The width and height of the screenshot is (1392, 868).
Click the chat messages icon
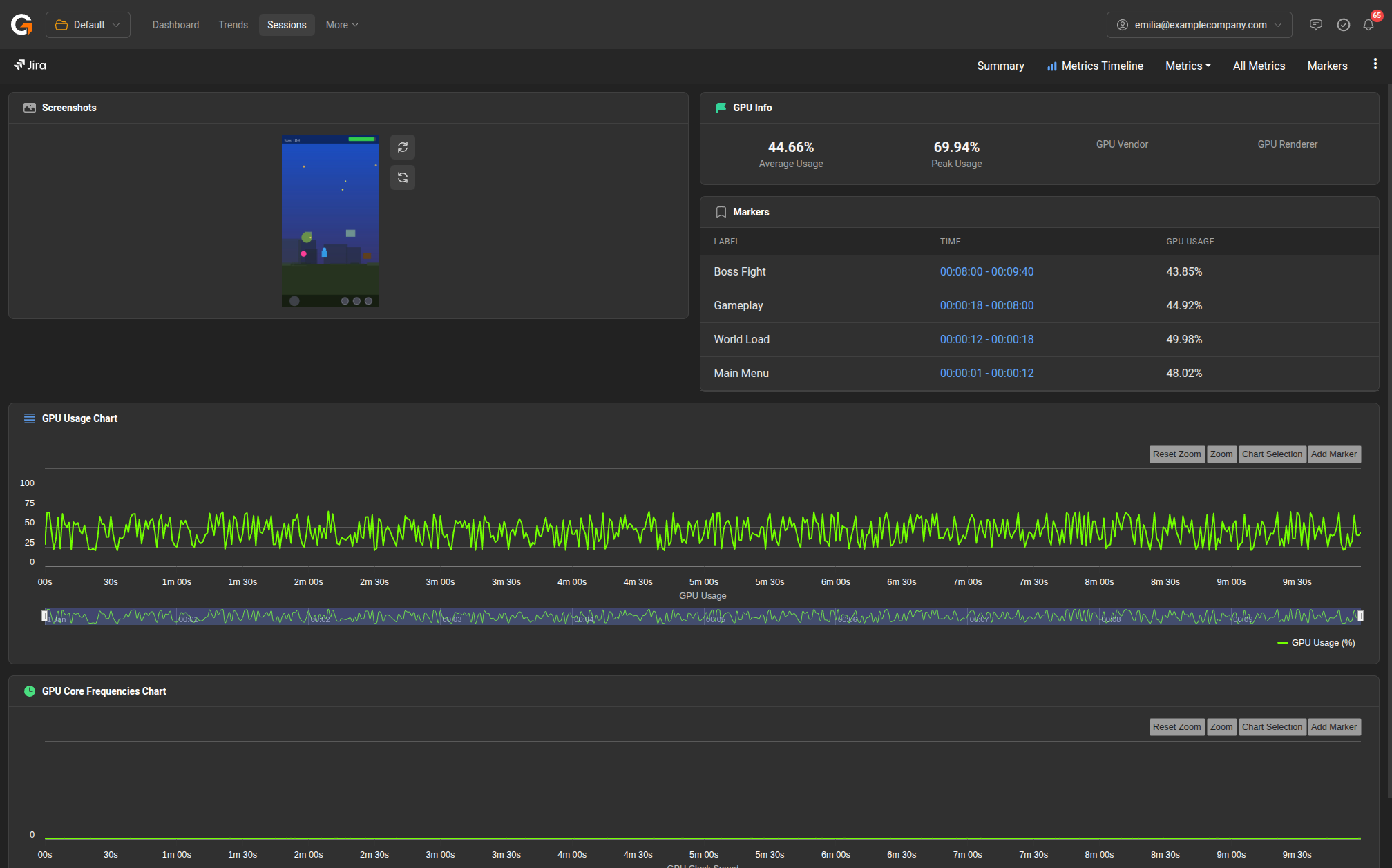[1315, 25]
